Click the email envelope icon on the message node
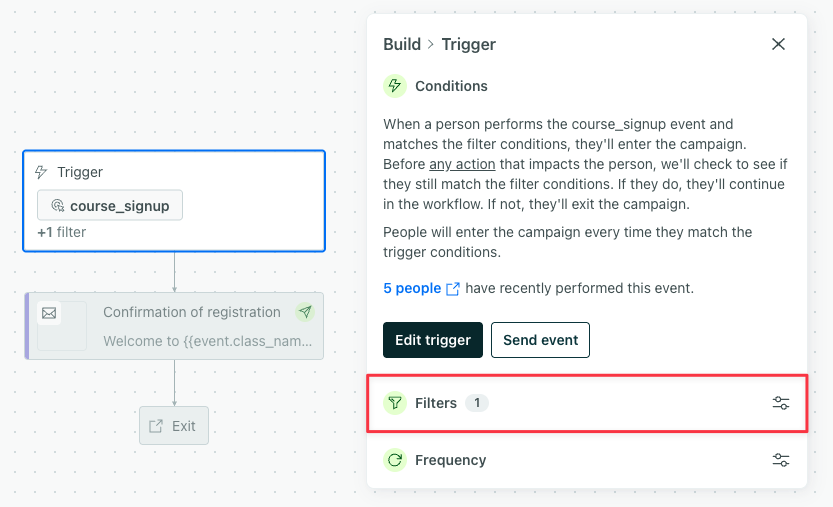Screen dimensions: 833x507 pos(49,313)
